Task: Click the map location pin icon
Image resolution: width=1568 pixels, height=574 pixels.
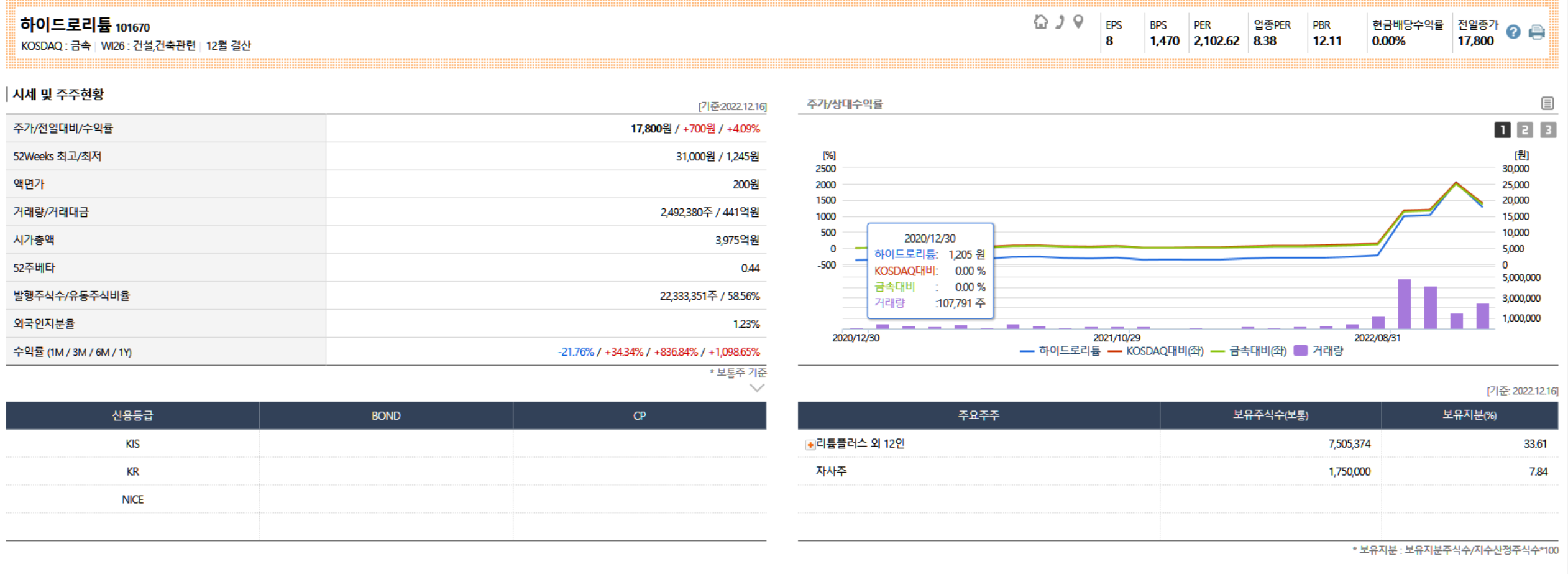Action: pyautogui.click(x=1078, y=22)
